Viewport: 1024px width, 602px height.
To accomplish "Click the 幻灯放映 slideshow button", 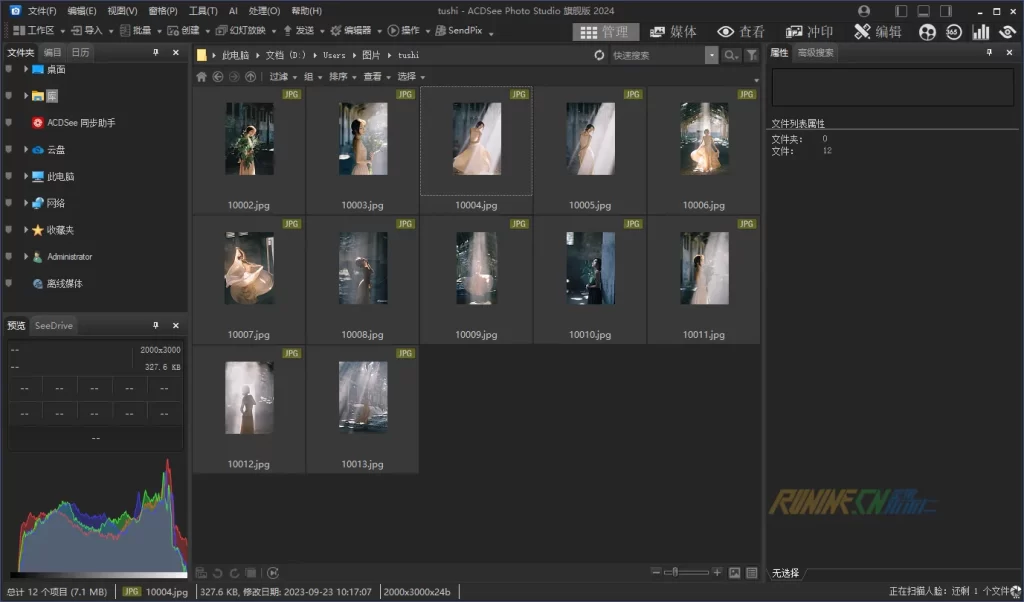I will pos(242,31).
